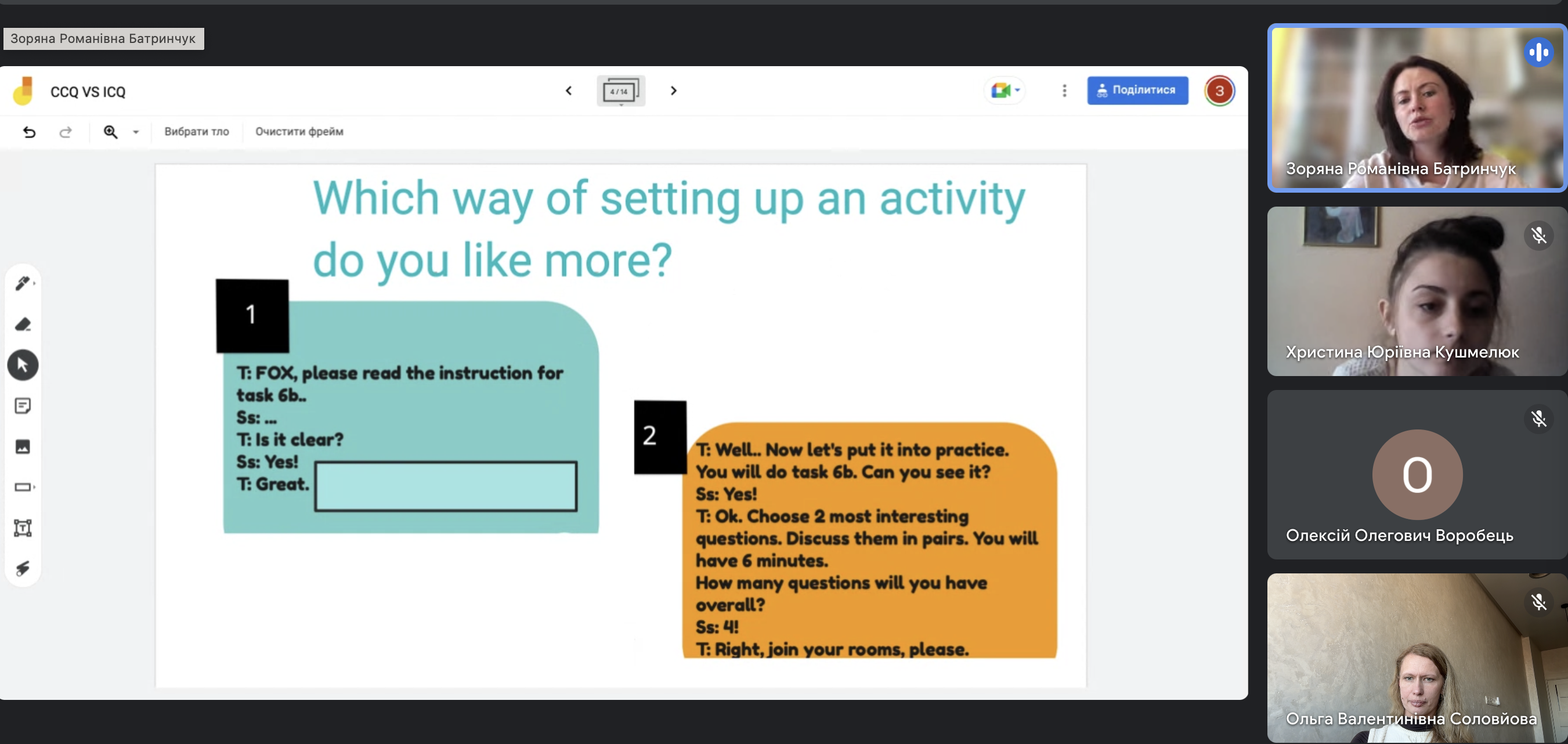1568x744 pixels.
Task: Click the Вибрати тло option
Action: (197, 132)
